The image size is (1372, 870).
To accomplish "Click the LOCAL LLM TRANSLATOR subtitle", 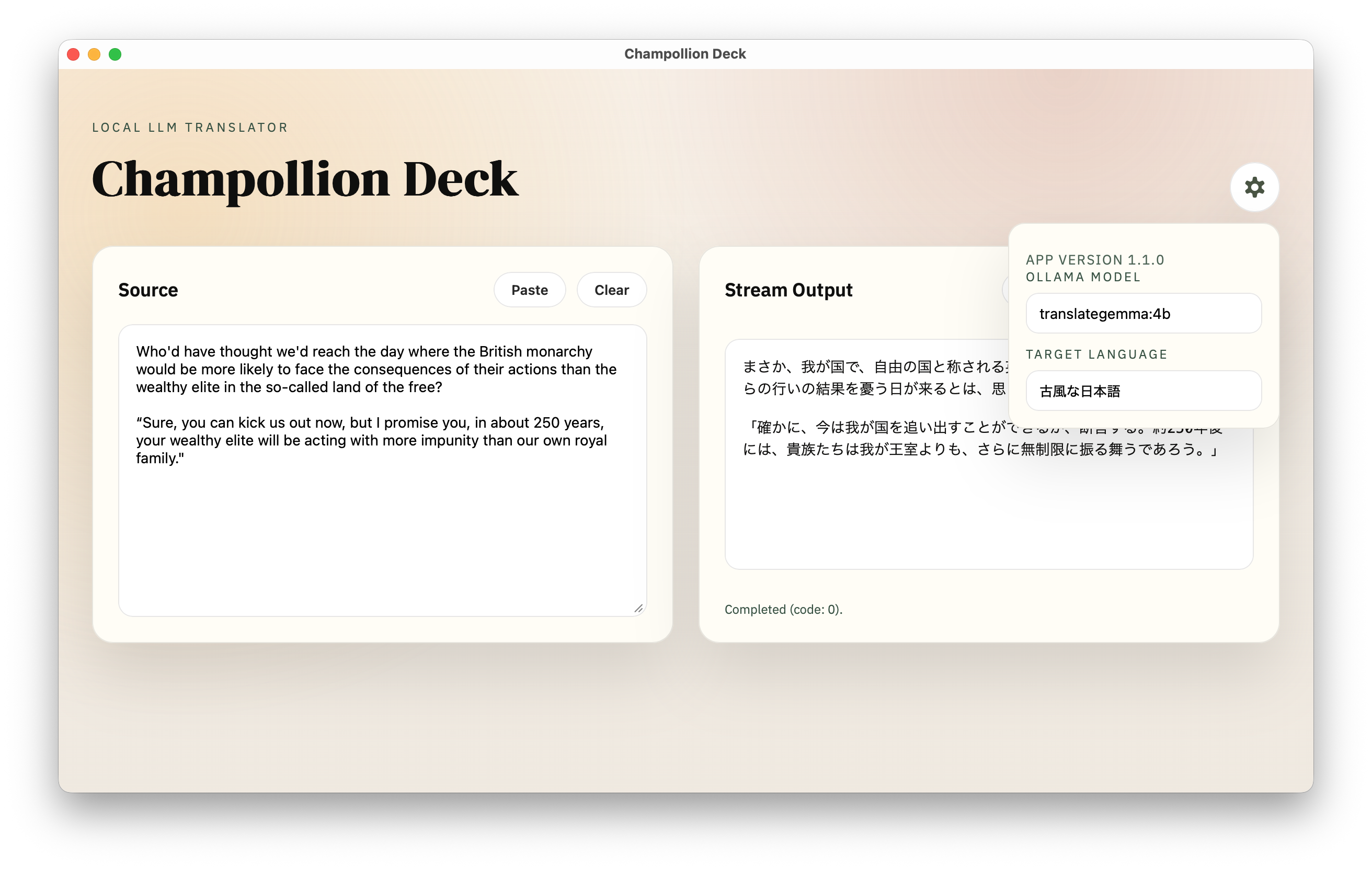I will (x=190, y=128).
